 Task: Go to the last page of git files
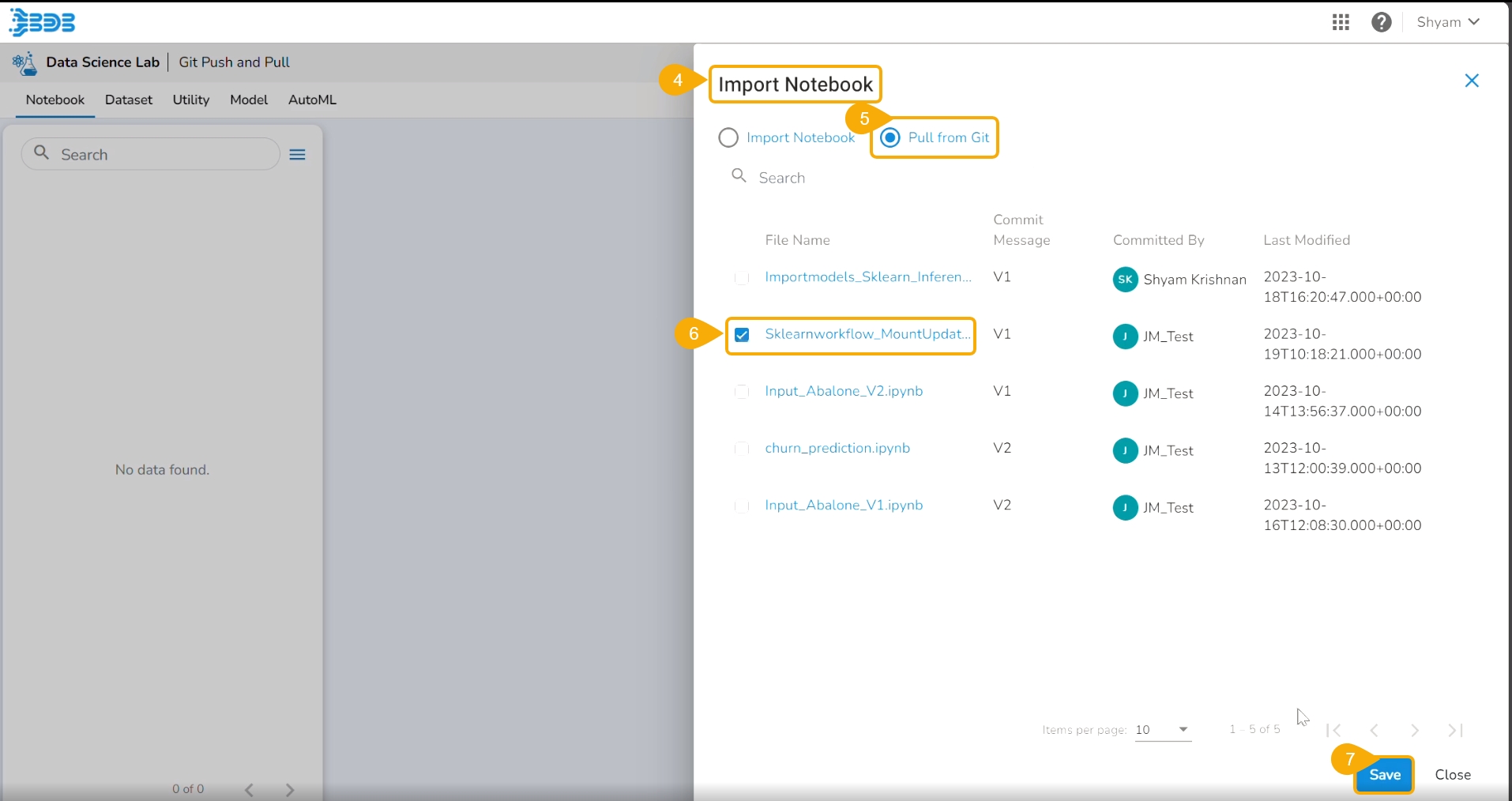point(1455,731)
